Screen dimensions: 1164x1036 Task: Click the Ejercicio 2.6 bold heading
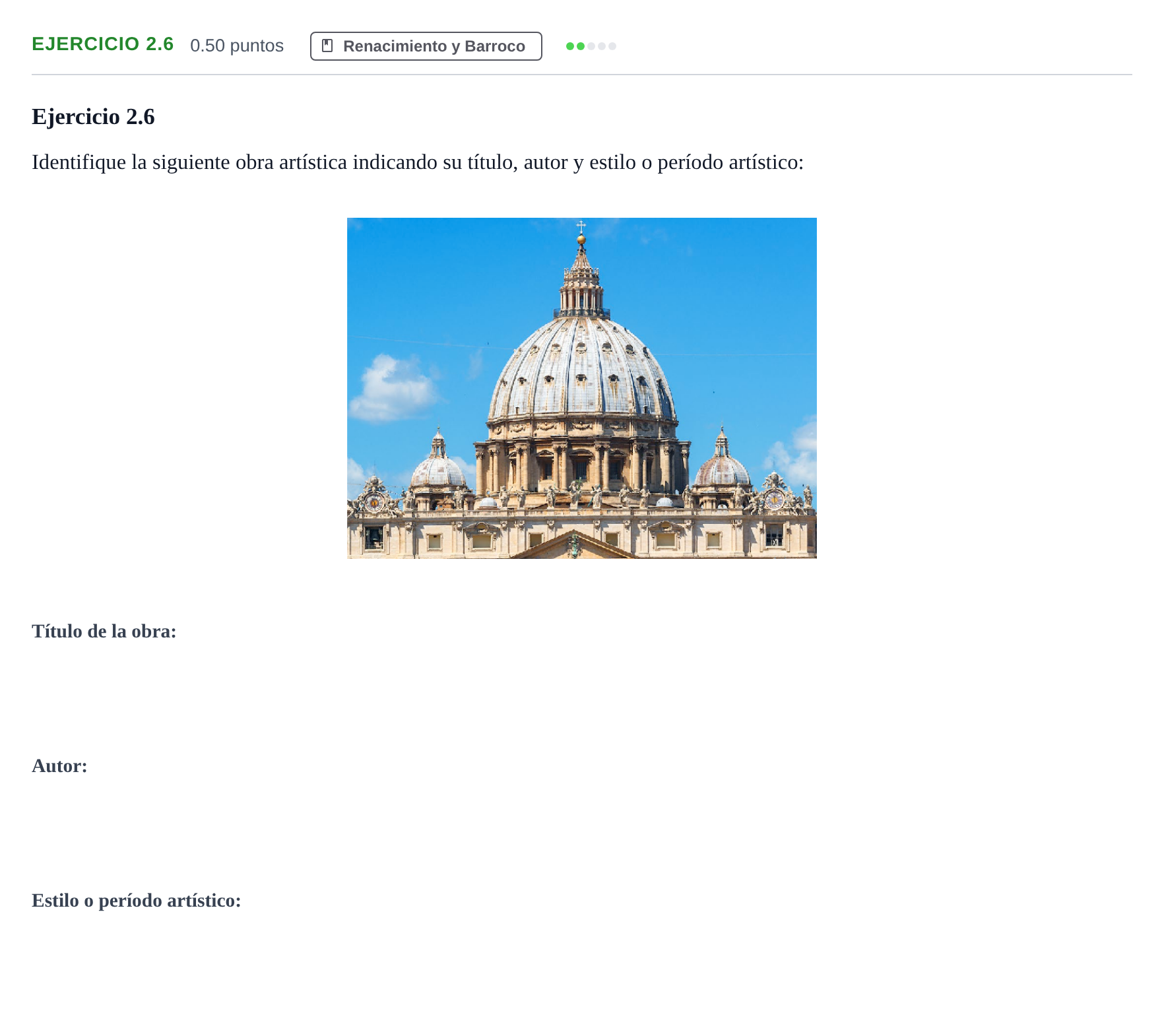click(93, 117)
